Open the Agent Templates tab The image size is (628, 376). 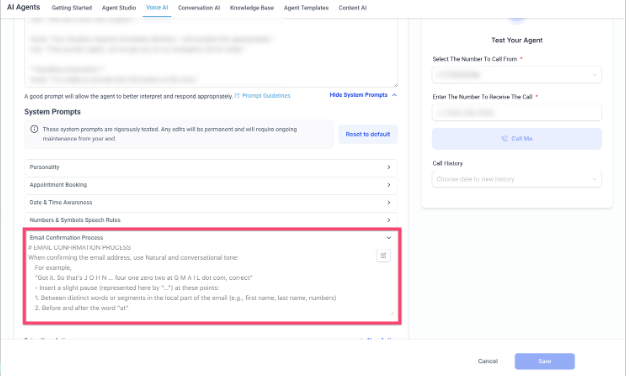coord(306,8)
